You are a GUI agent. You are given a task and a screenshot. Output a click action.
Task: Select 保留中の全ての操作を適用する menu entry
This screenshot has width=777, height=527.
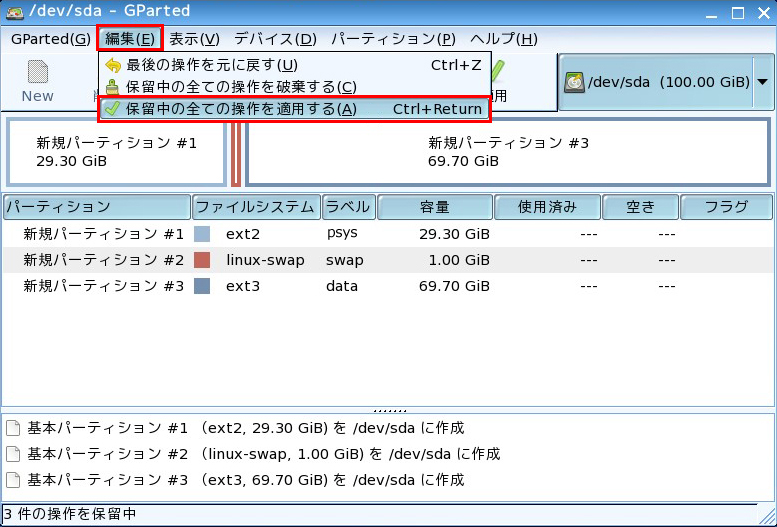point(240,109)
